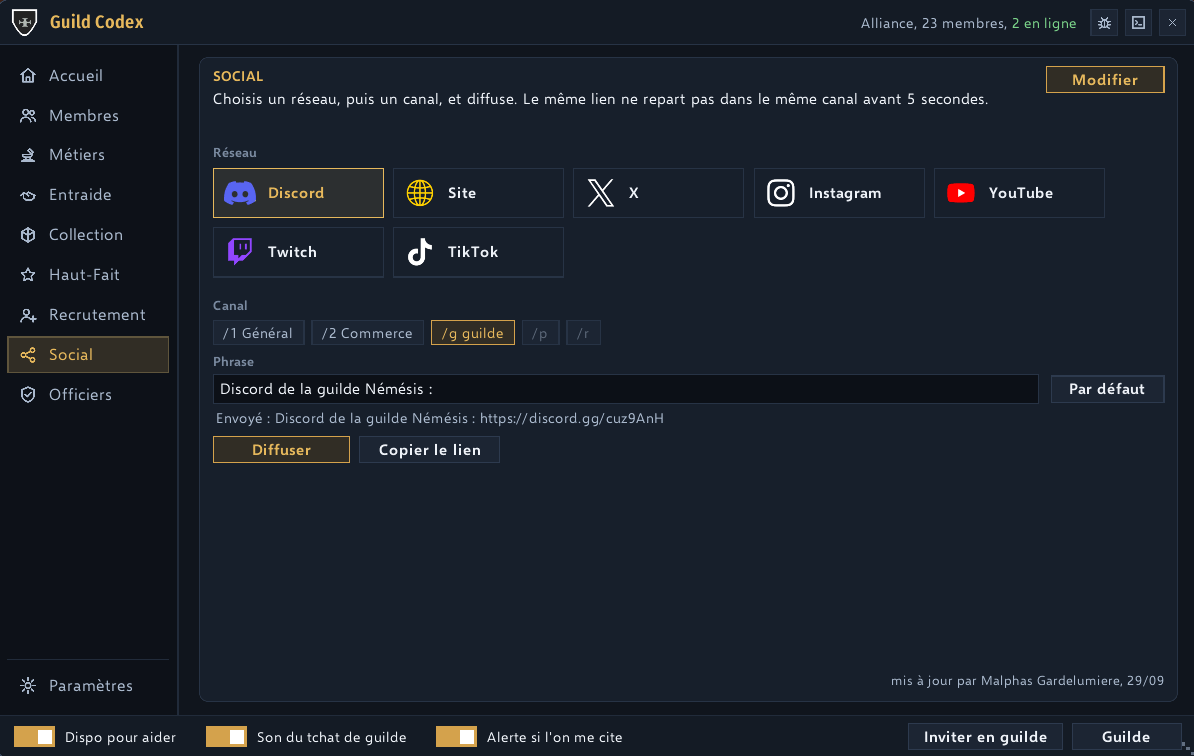Toggle Dispo pour aider switch
Screen dimensions: 1194x756
point(34,737)
